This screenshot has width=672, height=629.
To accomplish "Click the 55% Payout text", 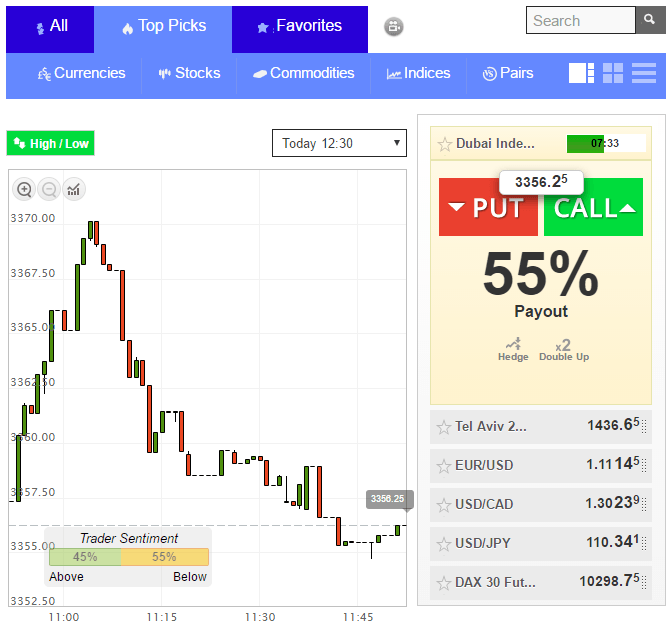I will (x=541, y=284).
